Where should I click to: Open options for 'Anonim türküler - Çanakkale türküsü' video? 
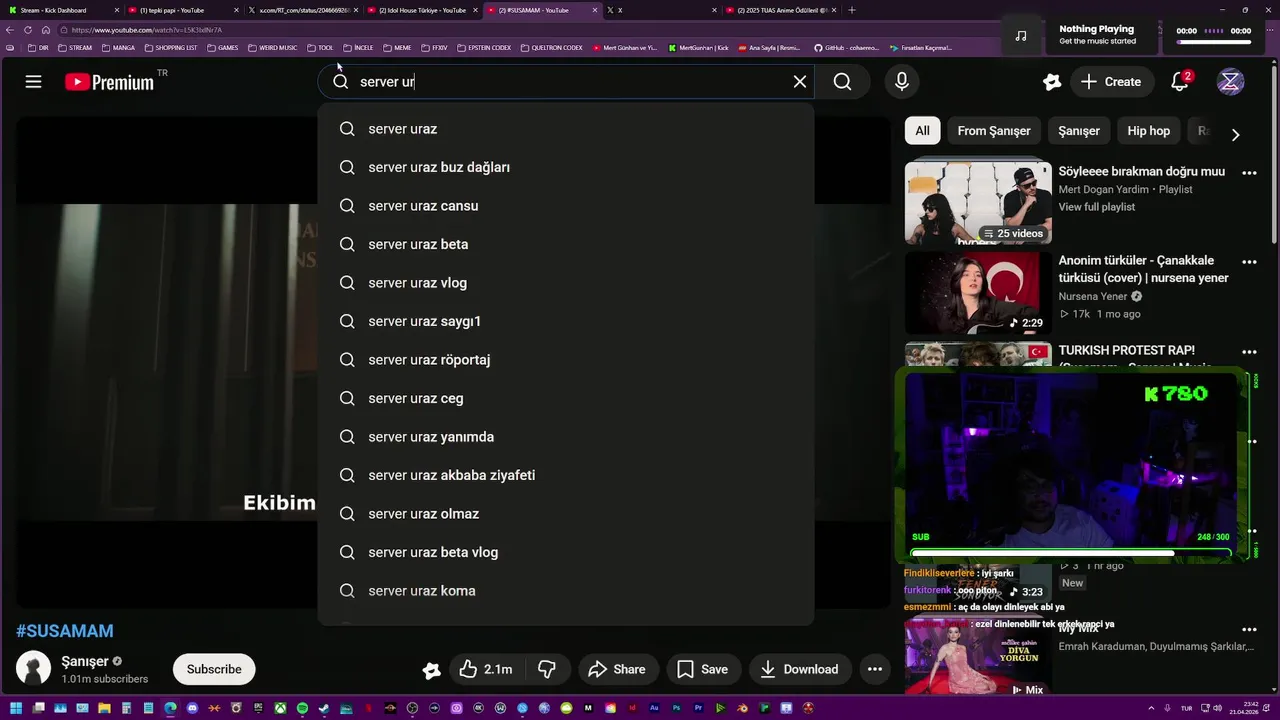pyautogui.click(x=1249, y=262)
